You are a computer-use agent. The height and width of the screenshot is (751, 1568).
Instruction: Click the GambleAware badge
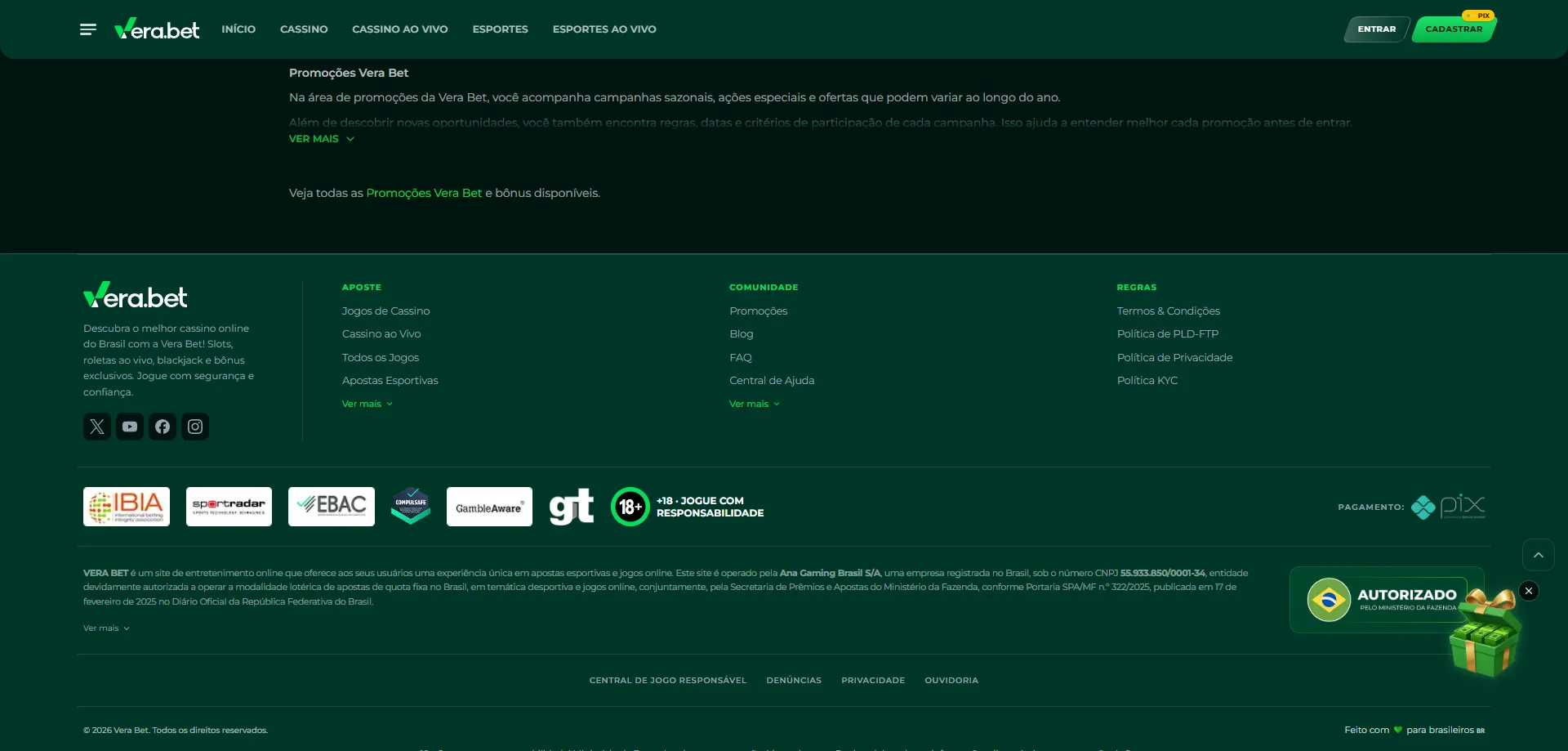[x=489, y=507]
